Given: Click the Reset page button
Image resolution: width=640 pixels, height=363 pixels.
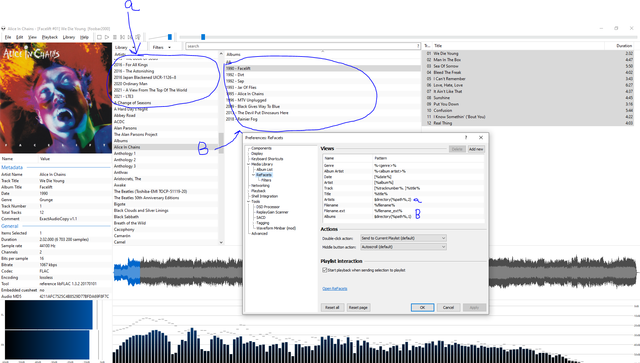Looking at the screenshot, I should [x=358, y=307].
